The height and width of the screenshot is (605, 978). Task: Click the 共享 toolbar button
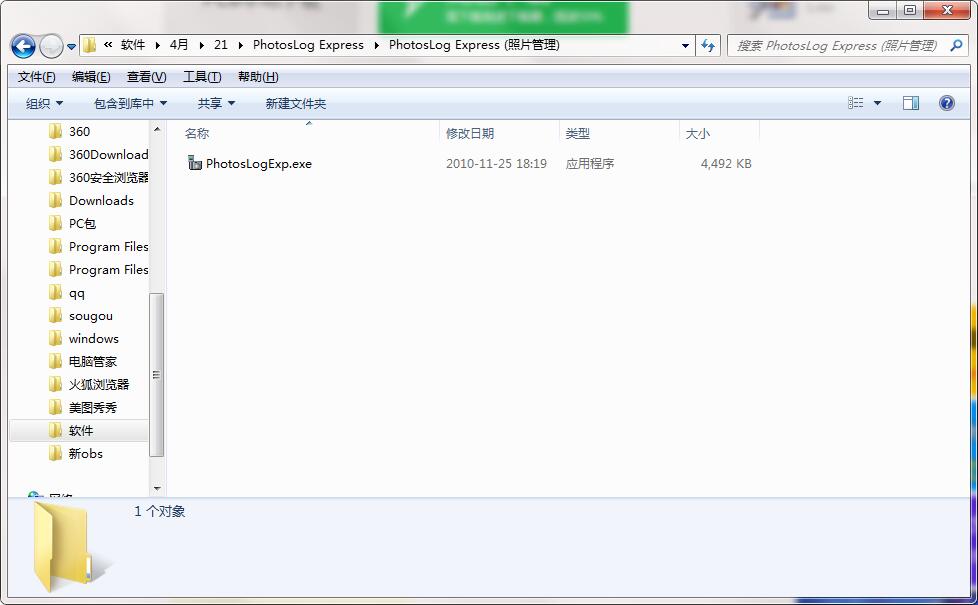click(x=216, y=103)
